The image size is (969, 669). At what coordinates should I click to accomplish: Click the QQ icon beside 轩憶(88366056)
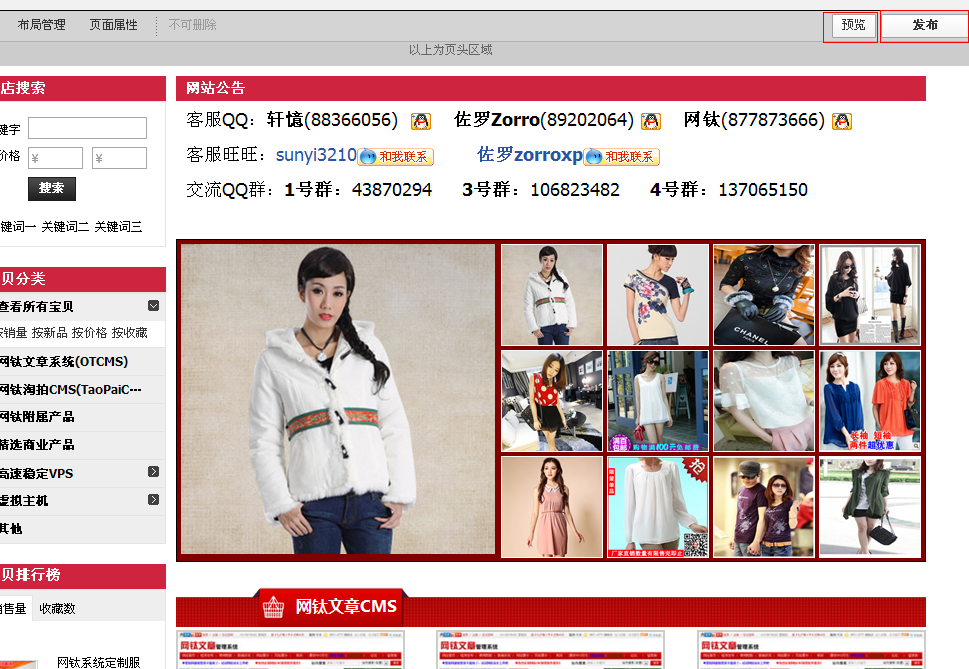pyautogui.click(x=420, y=120)
